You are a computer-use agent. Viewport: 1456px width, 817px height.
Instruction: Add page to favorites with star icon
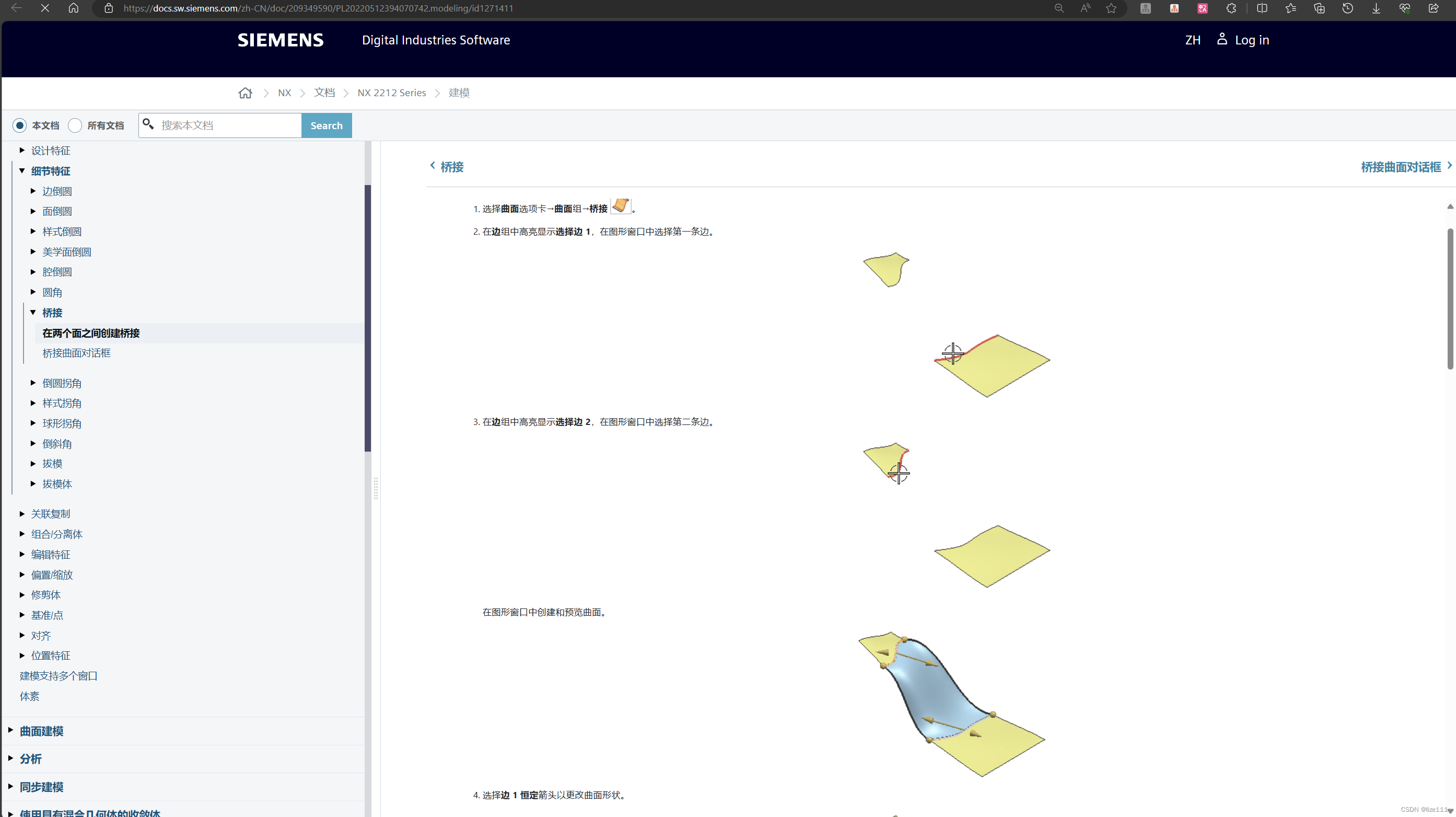point(1111,8)
